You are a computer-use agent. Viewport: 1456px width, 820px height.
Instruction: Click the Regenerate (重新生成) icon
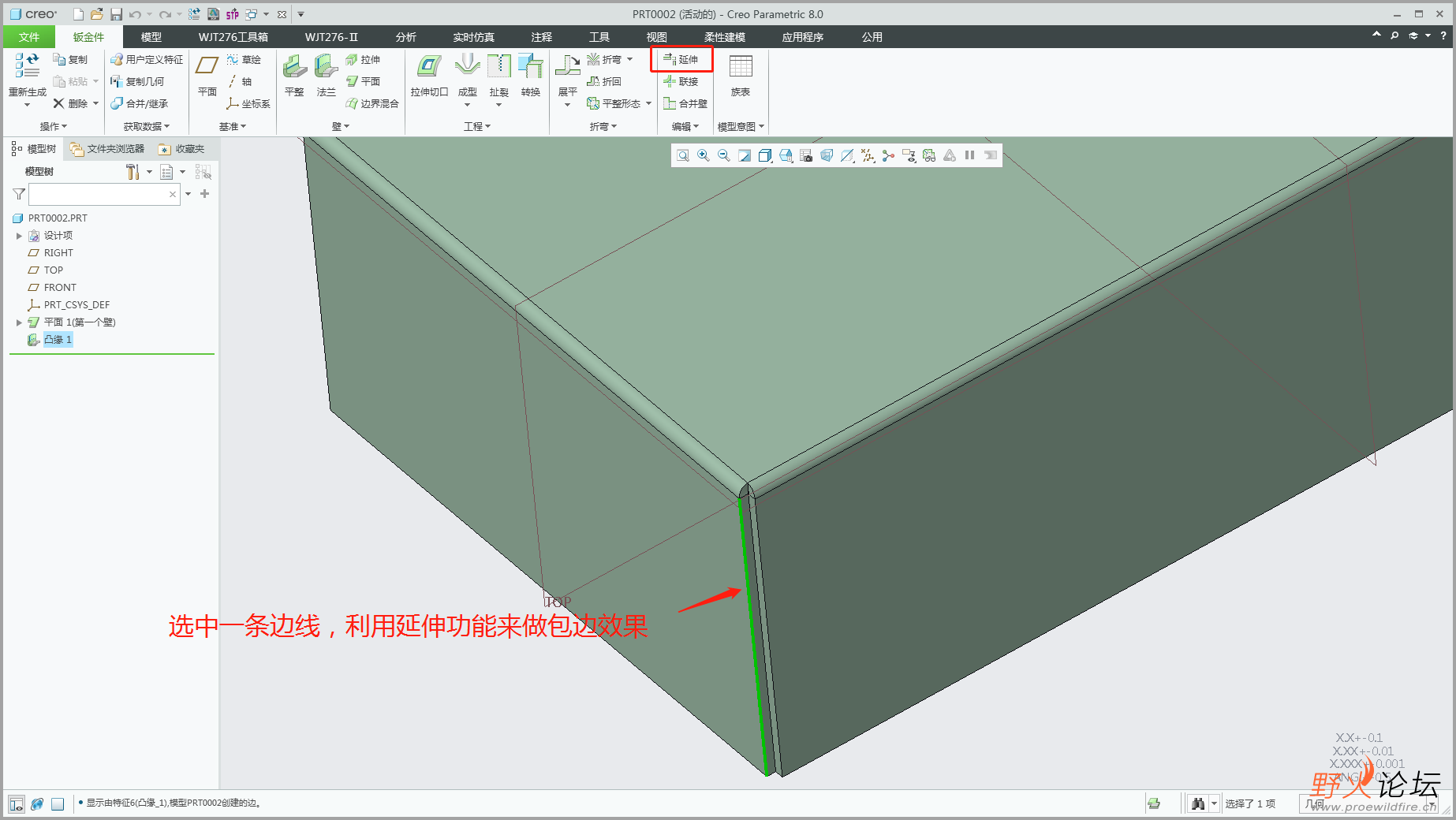pyautogui.click(x=27, y=66)
